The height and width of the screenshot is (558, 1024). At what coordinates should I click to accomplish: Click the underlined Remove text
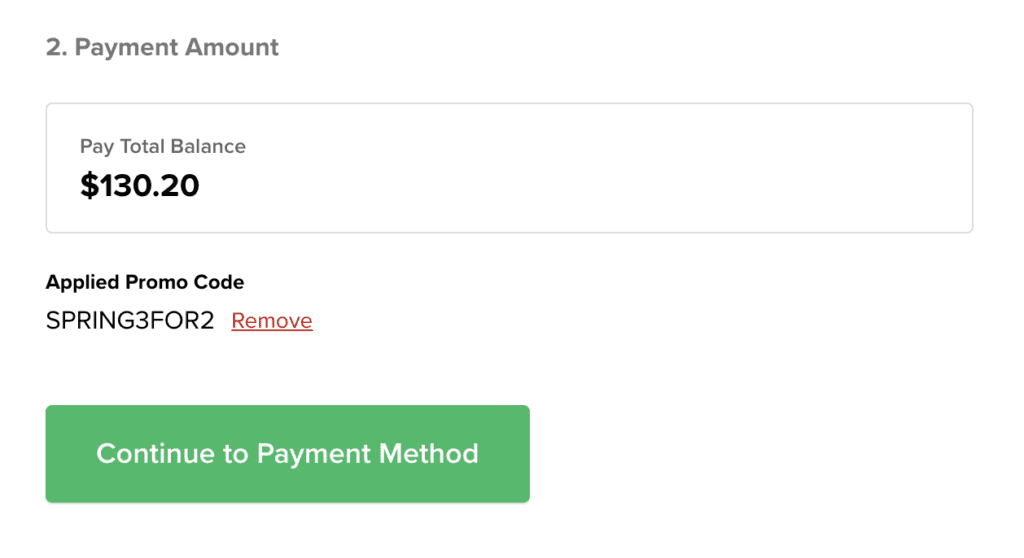tap(272, 321)
